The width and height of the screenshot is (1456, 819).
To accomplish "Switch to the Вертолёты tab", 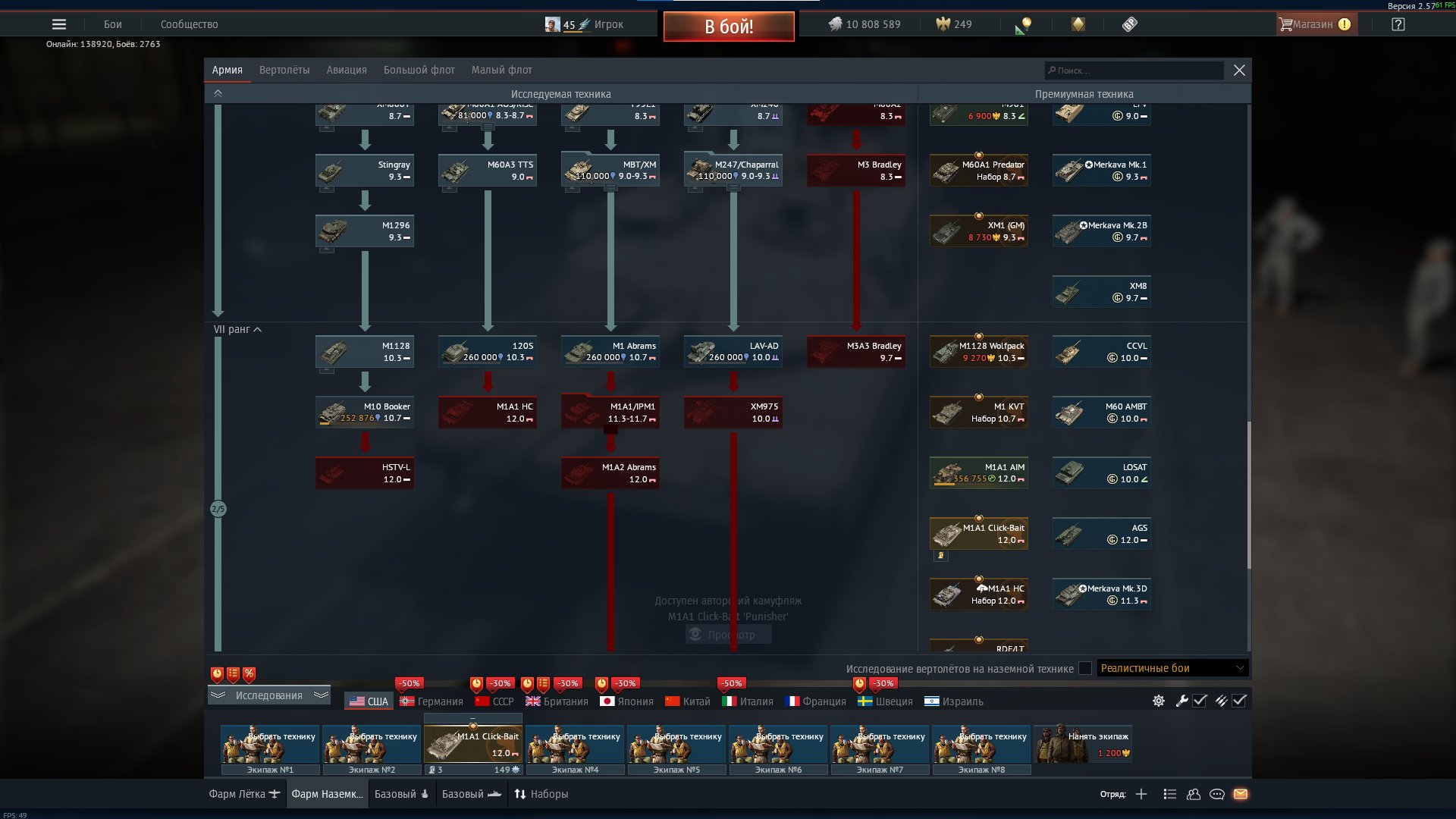I will point(284,70).
